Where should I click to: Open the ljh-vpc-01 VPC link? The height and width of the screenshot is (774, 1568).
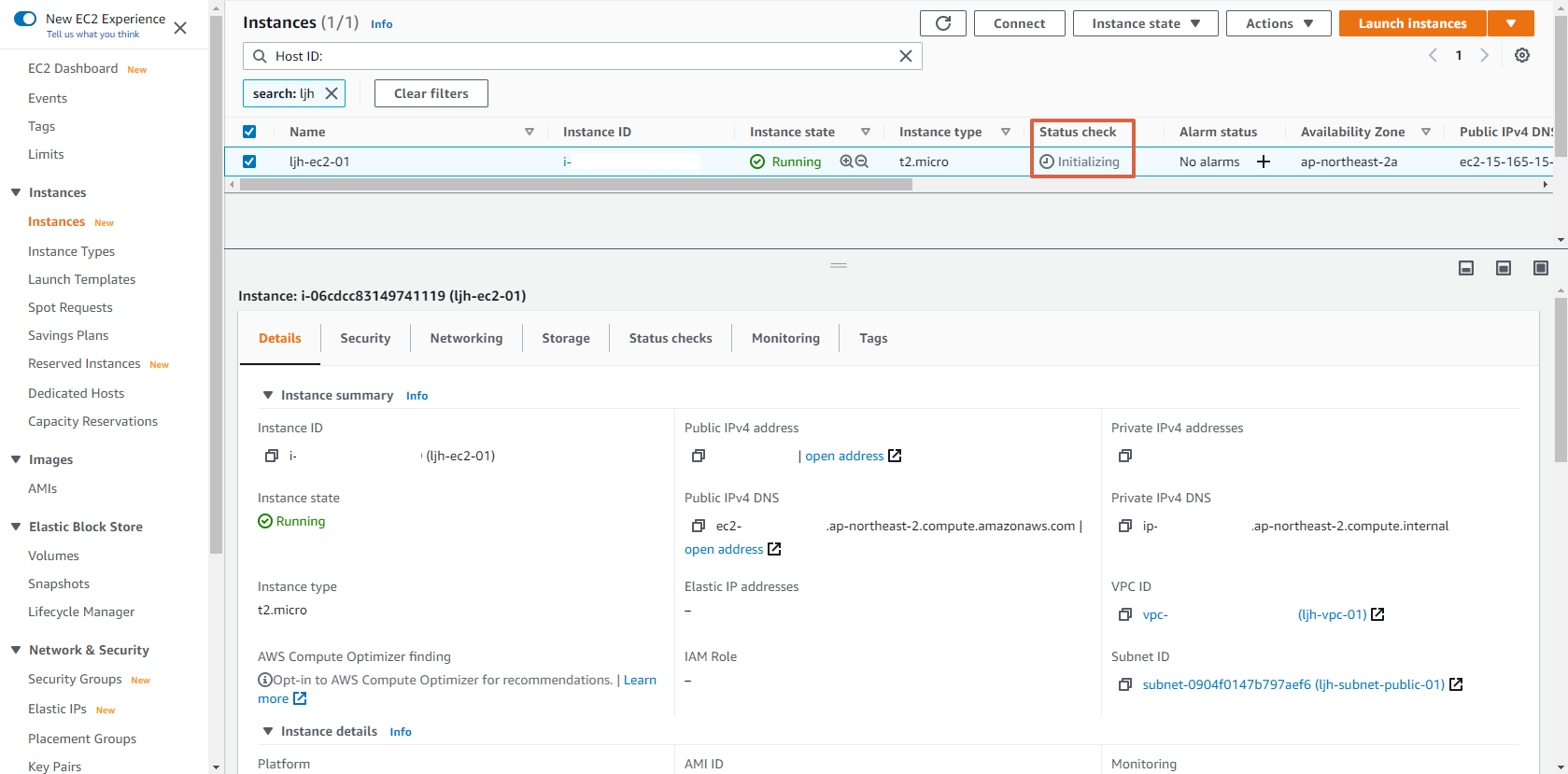tap(1332, 614)
